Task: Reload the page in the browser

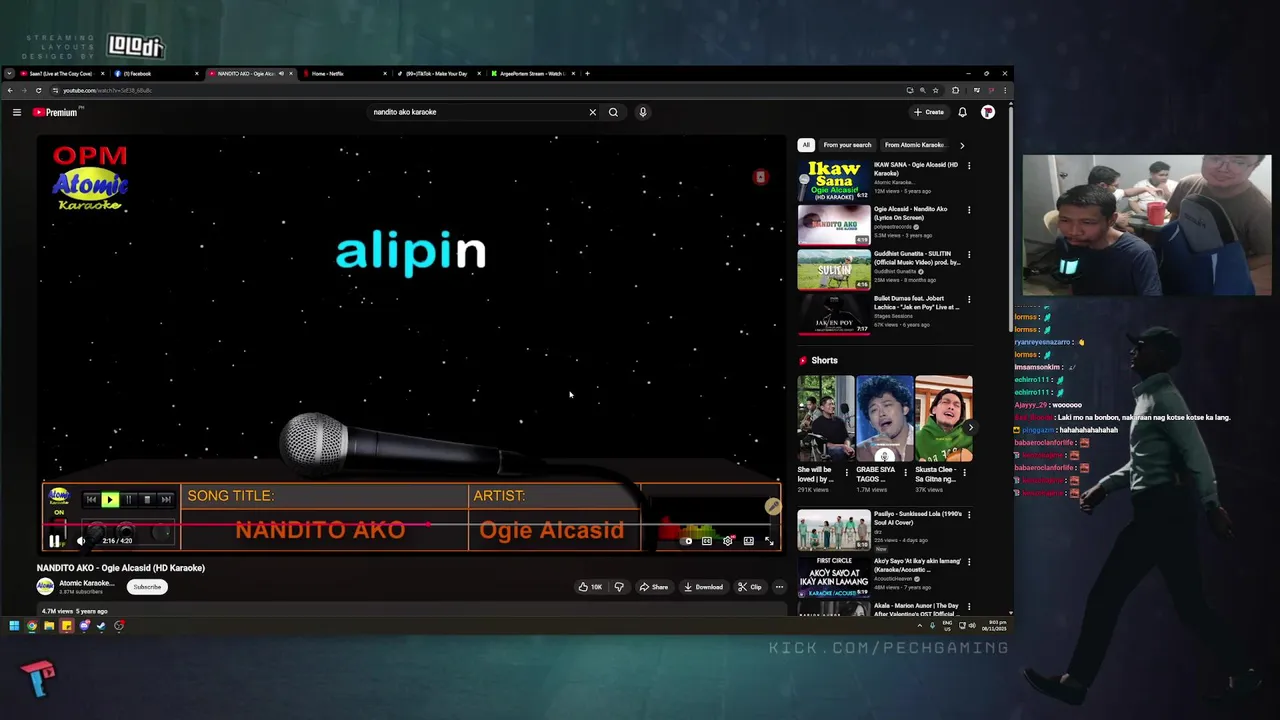Action: click(38, 90)
